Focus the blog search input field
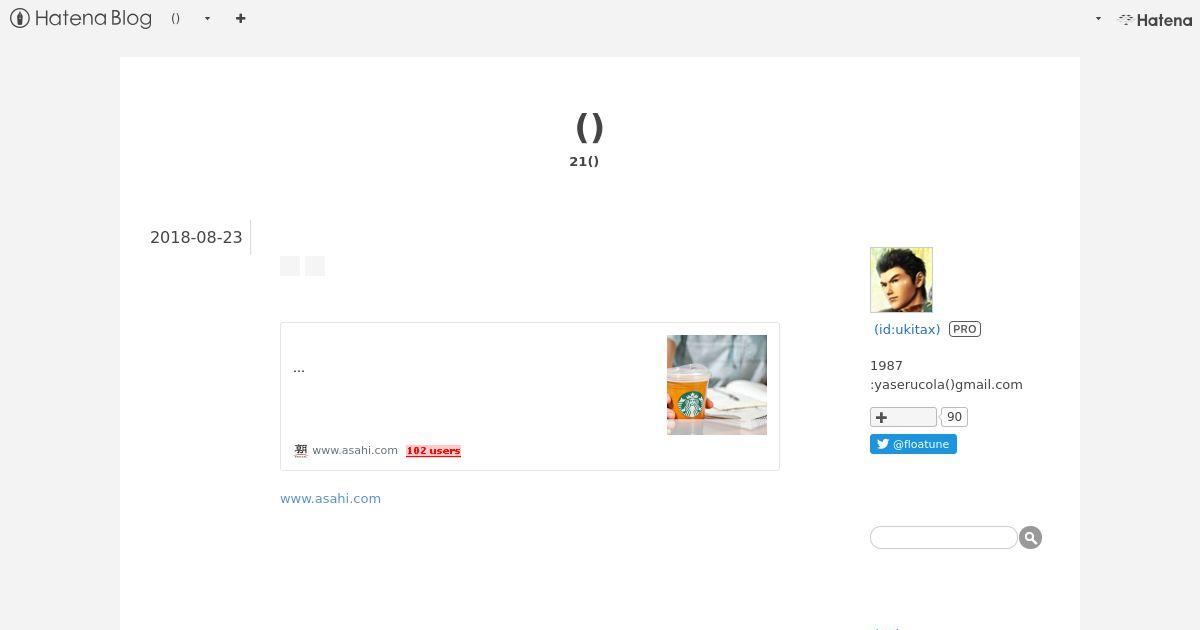Viewport: 1200px width, 630px height. coord(943,537)
